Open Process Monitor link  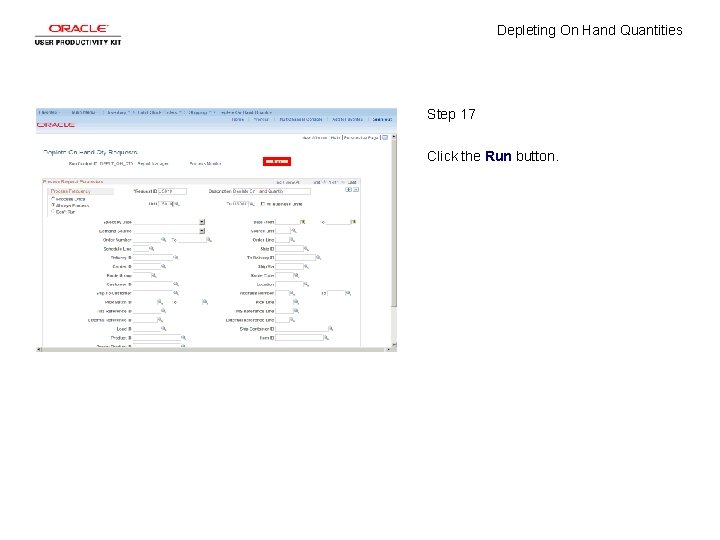(206, 163)
